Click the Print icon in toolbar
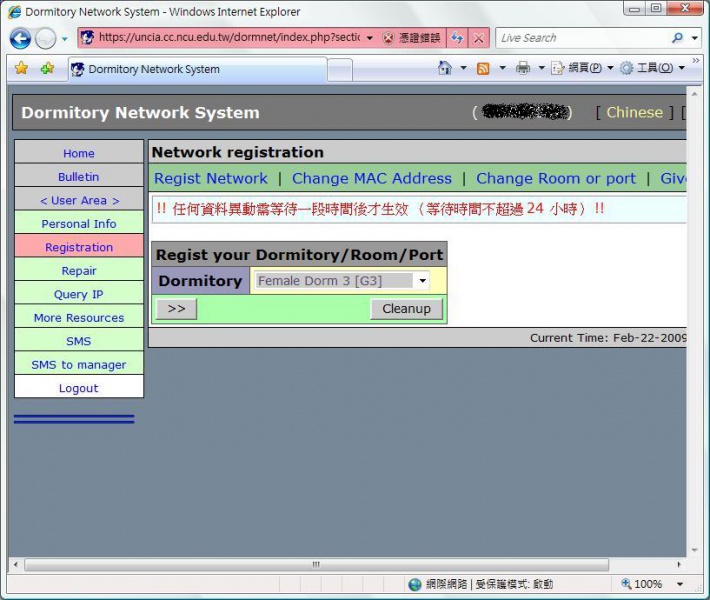This screenshot has height=600, width=710. (x=522, y=68)
